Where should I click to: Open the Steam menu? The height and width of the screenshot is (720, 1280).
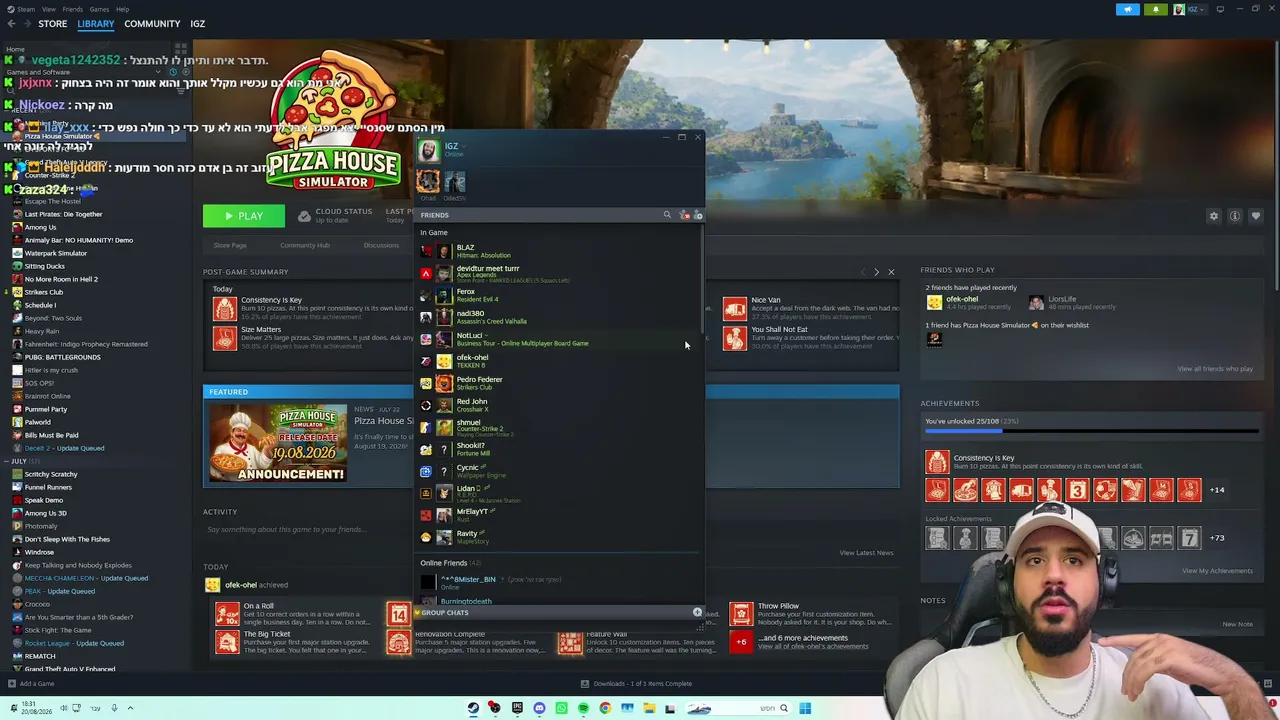[x=26, y=9]
